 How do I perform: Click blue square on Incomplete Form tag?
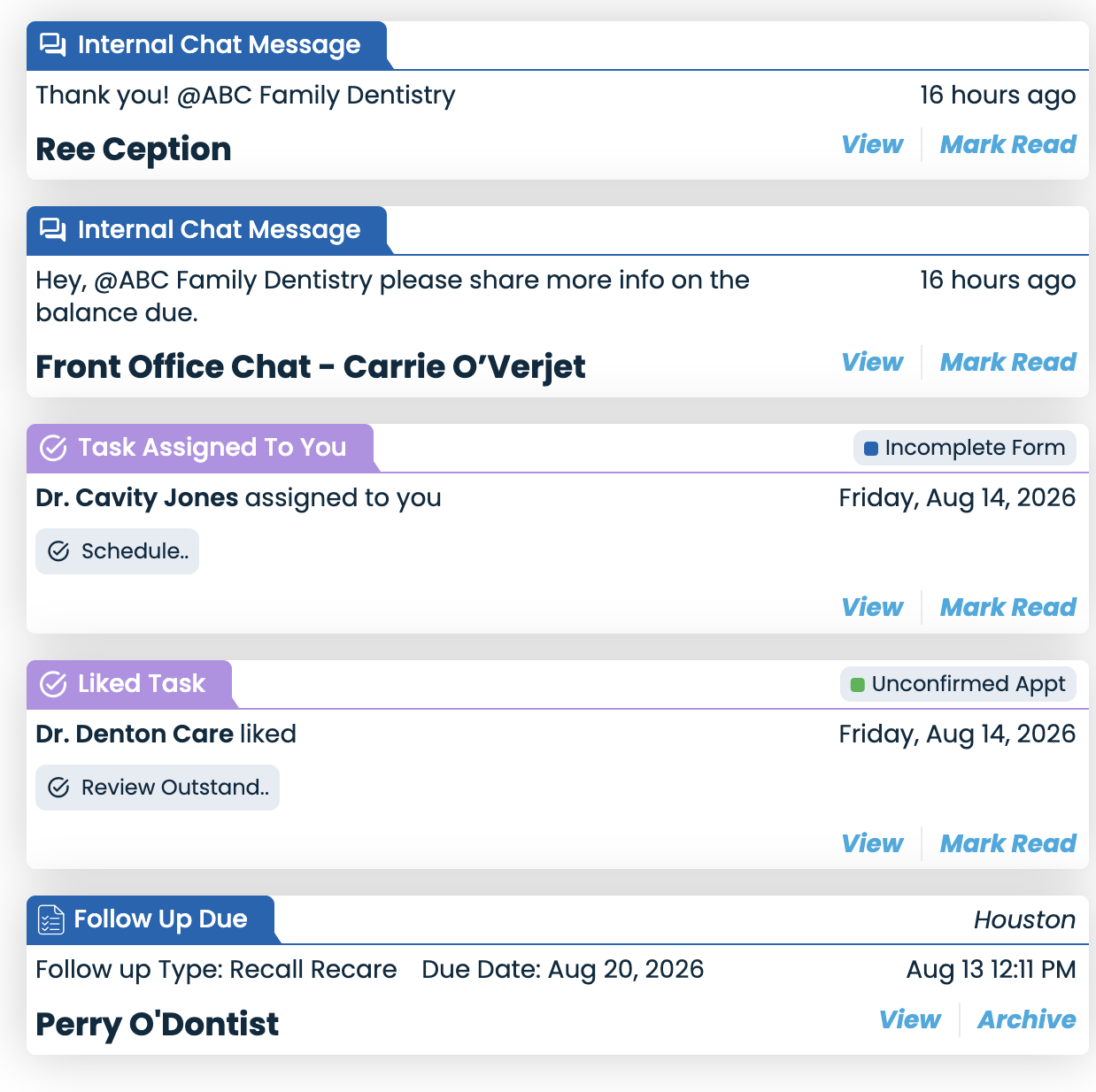coord(871,449)
